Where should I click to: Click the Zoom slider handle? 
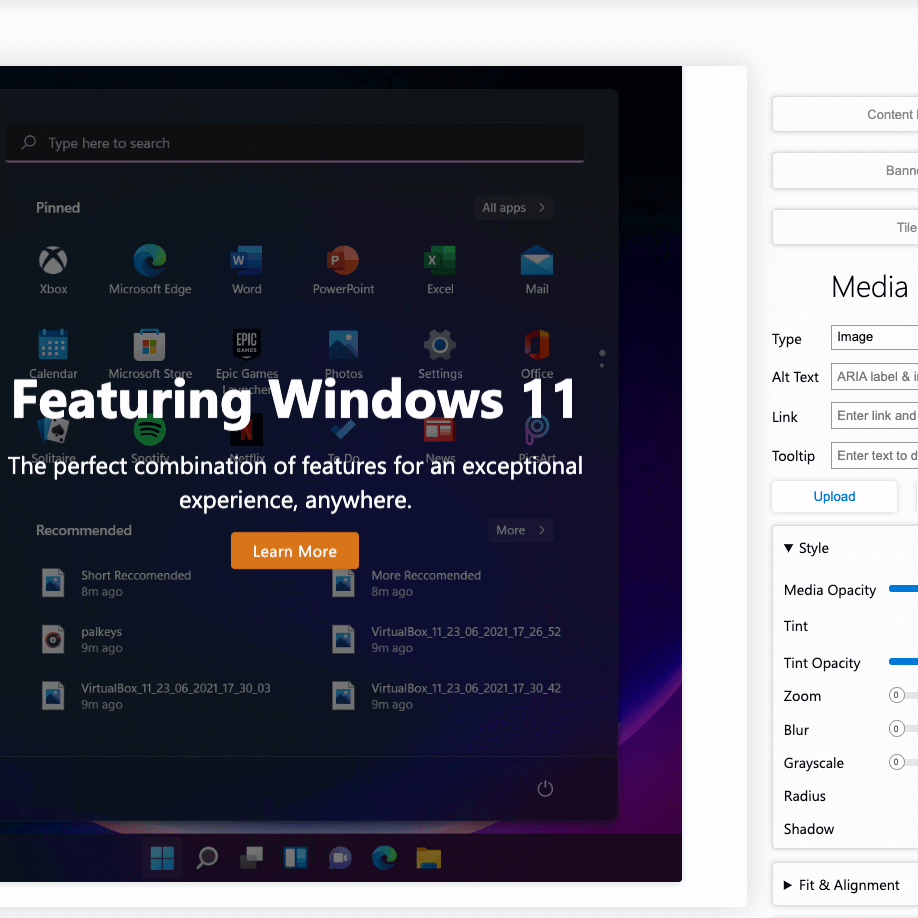(x=897, y=696)
